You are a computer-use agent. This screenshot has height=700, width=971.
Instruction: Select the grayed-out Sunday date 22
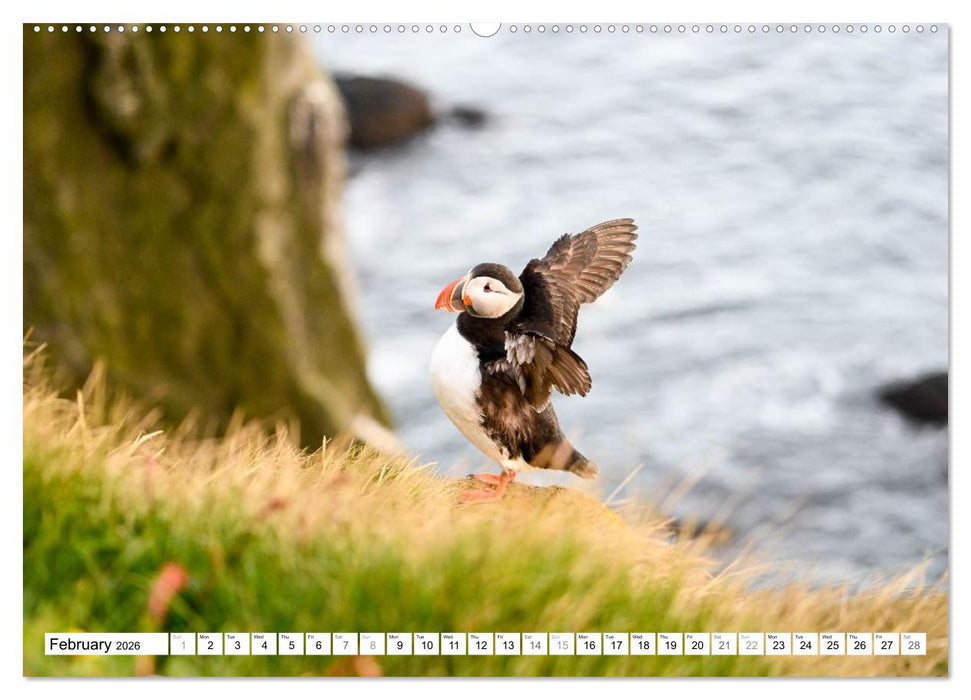753,645
